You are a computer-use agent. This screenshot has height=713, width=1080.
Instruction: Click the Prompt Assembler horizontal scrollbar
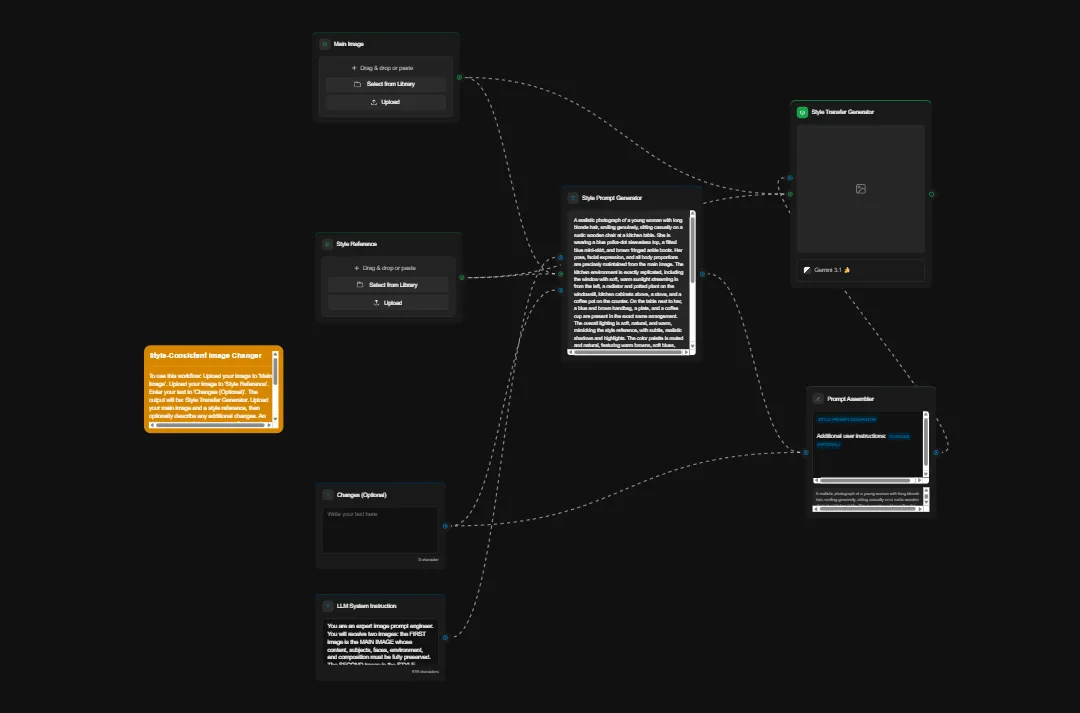tap(865, 479)
